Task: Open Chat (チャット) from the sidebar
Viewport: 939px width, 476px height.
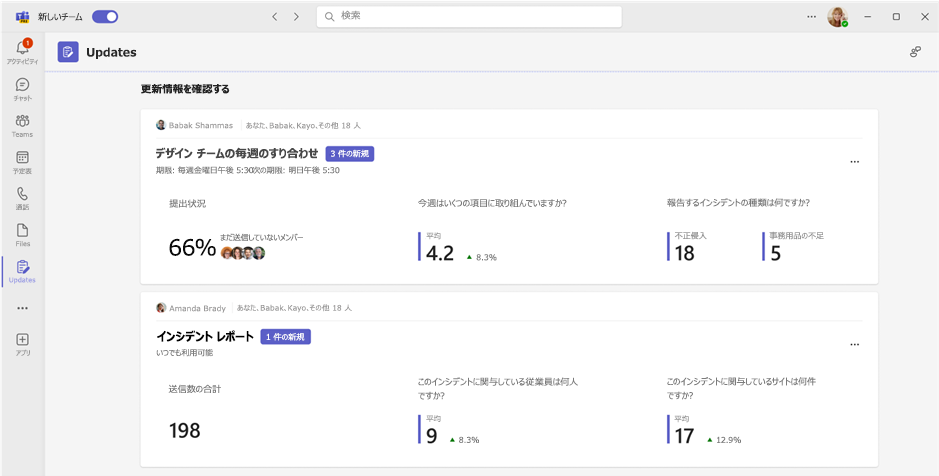Action: (x=22, y=89)
